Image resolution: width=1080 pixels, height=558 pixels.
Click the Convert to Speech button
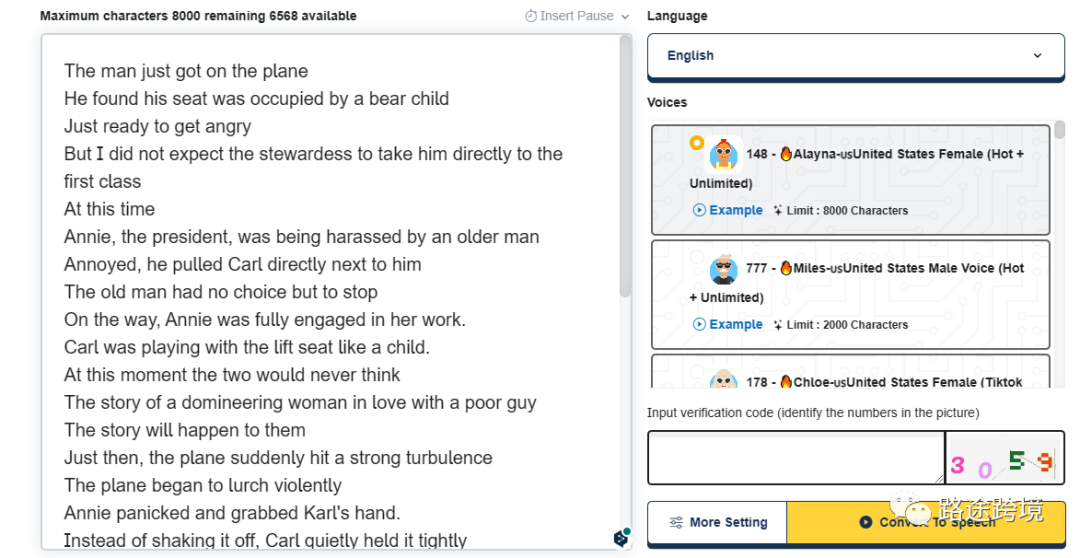(x=926, y=522)
